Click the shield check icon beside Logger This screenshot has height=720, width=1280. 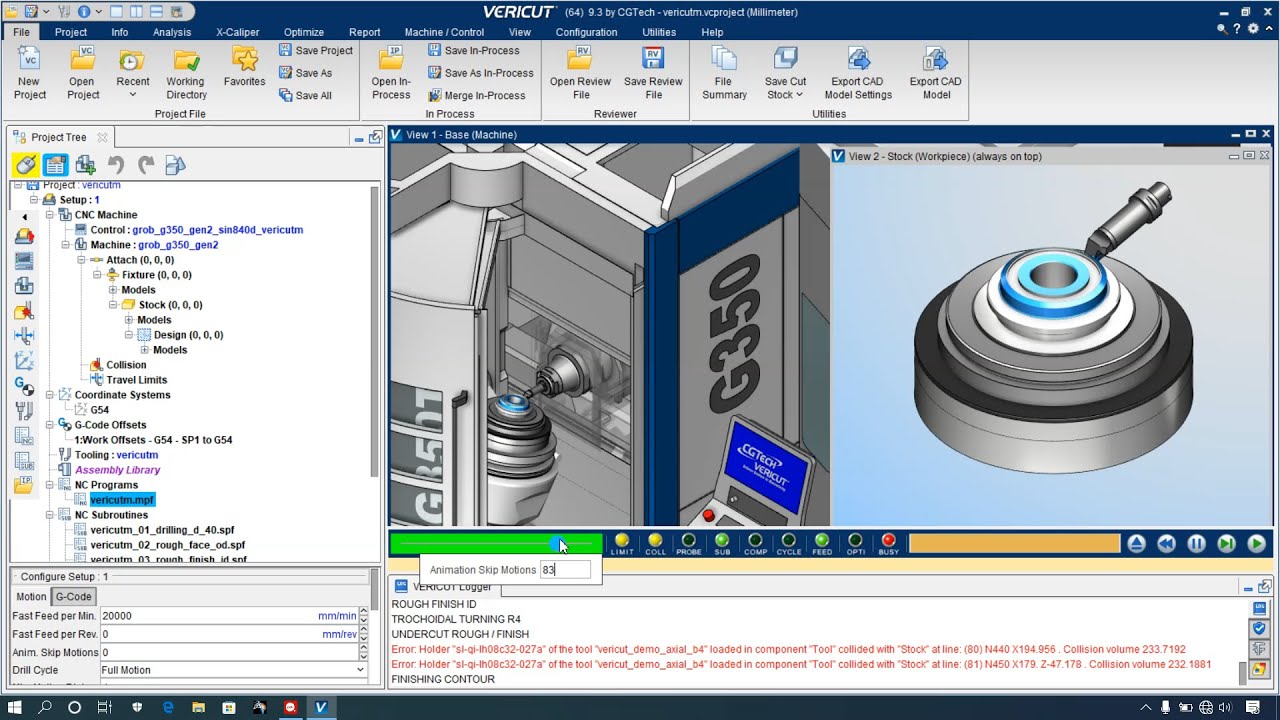[1260, 627]
